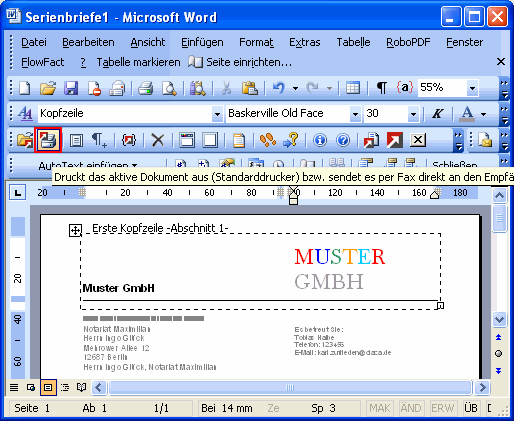Click the FlowFact paragraph-plus icon
The image size is (514, 421).
coord(99,140)
